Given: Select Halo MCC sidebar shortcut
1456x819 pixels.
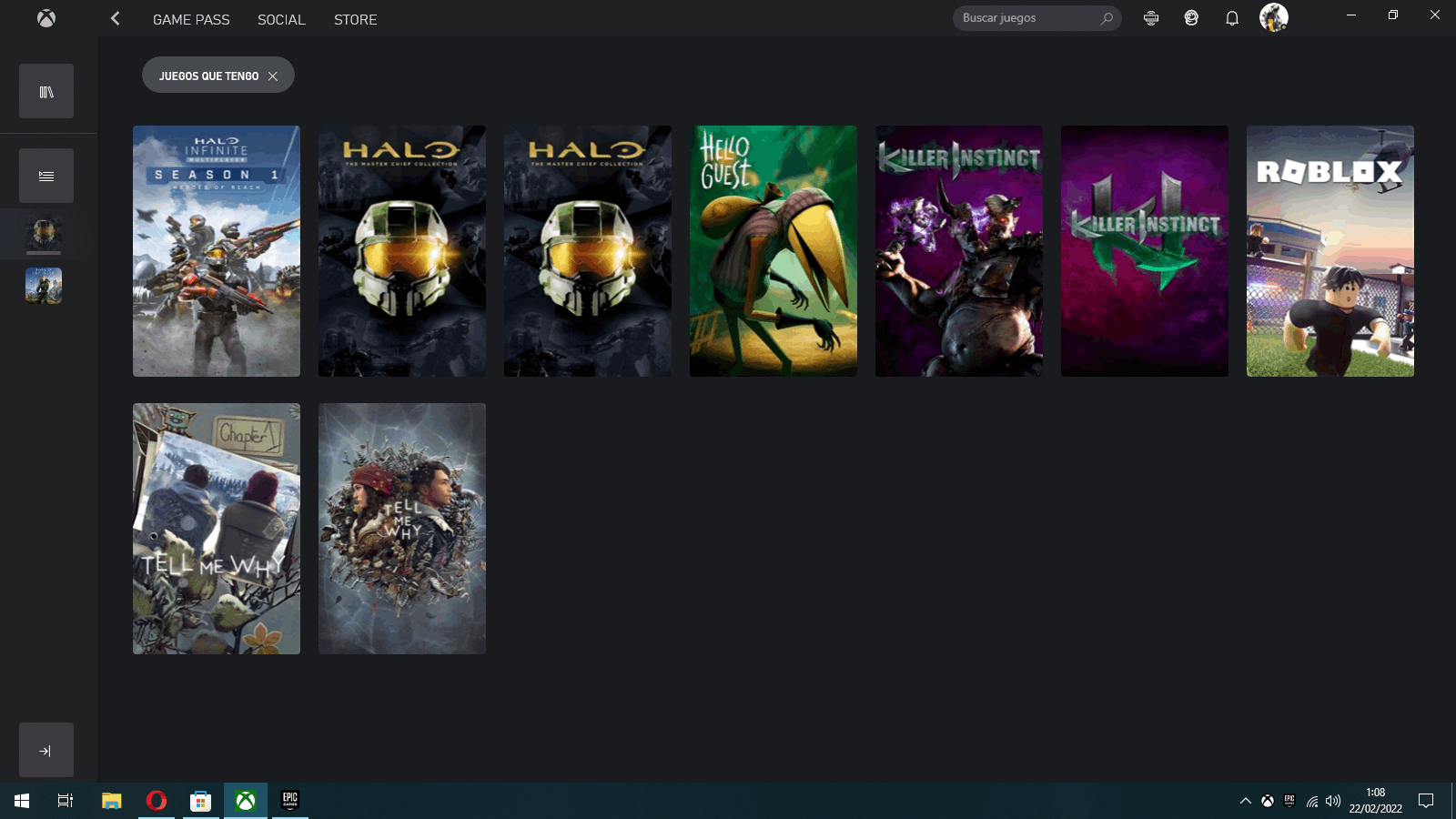Looking at the screenshot, I should 44,233.
